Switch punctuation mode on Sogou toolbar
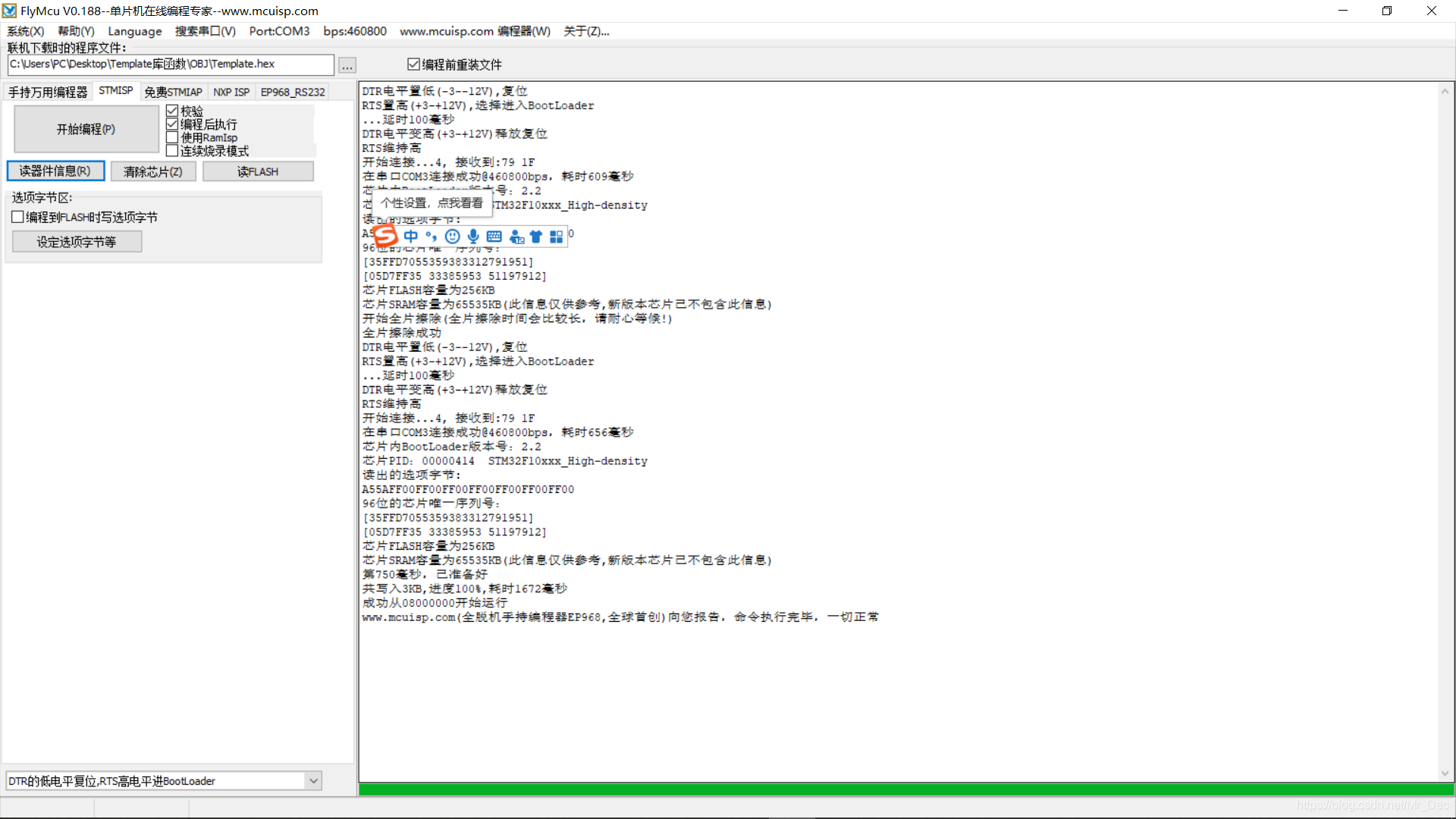 [x=431, y=237]
